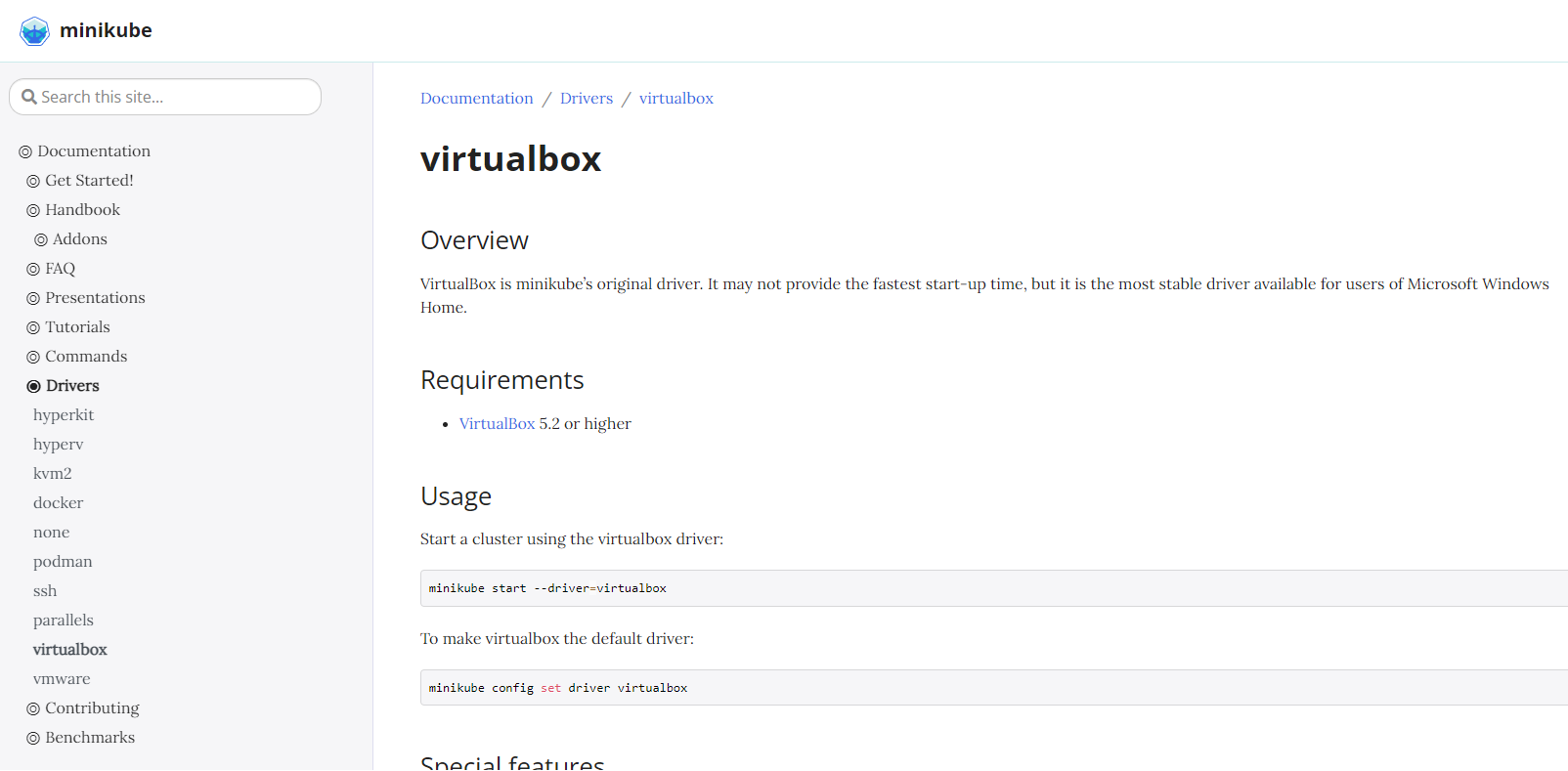
Task: Open the VirtualBox requirements link
Action: 497,424
